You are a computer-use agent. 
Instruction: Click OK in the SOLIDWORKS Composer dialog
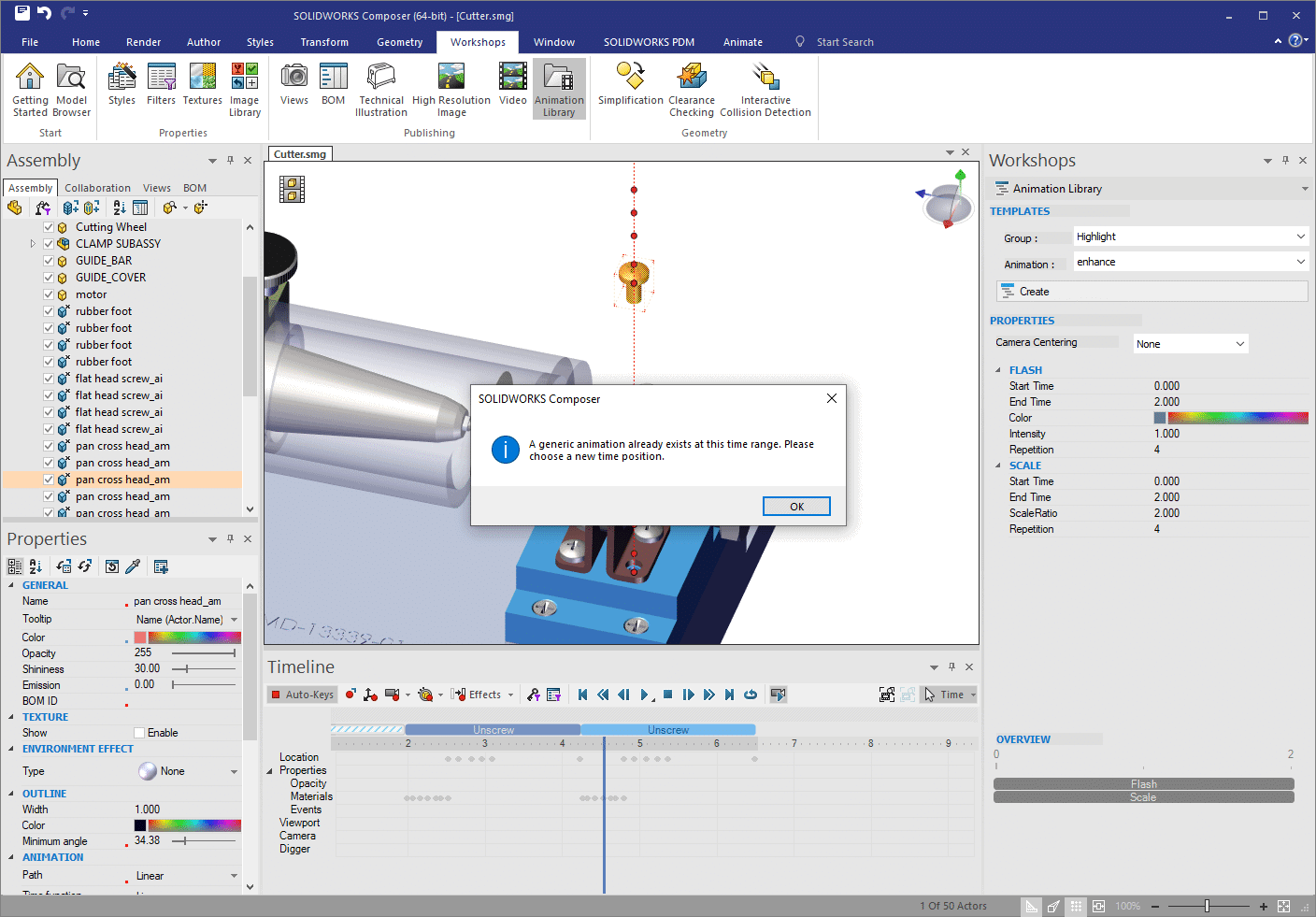[x=796, y=507]
